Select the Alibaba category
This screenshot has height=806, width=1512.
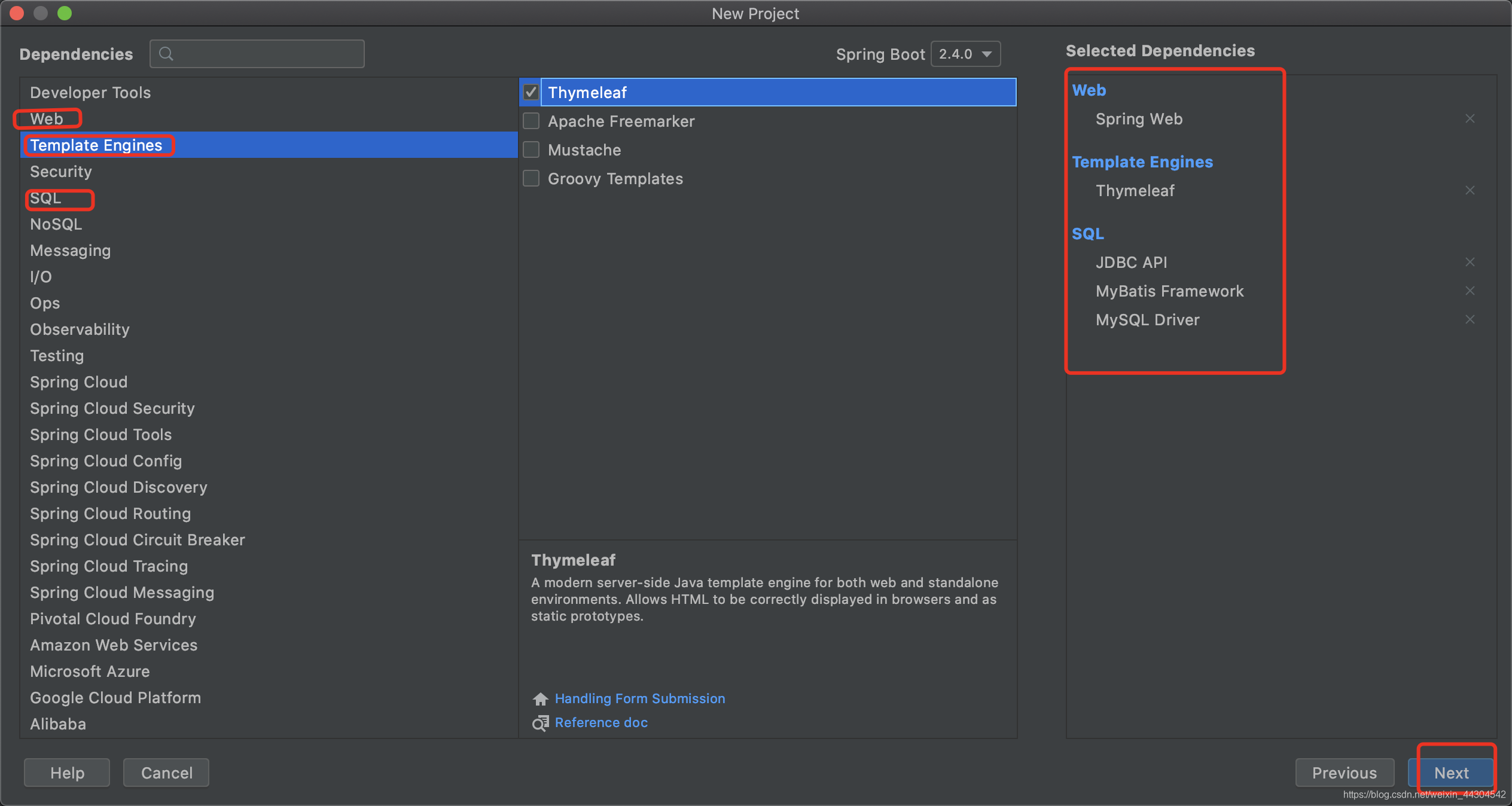(x=269, y=723)
